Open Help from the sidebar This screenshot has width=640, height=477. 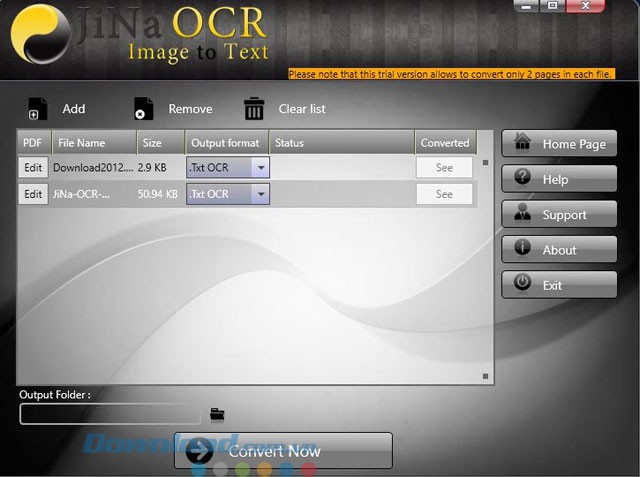click(x=559, y=179)
